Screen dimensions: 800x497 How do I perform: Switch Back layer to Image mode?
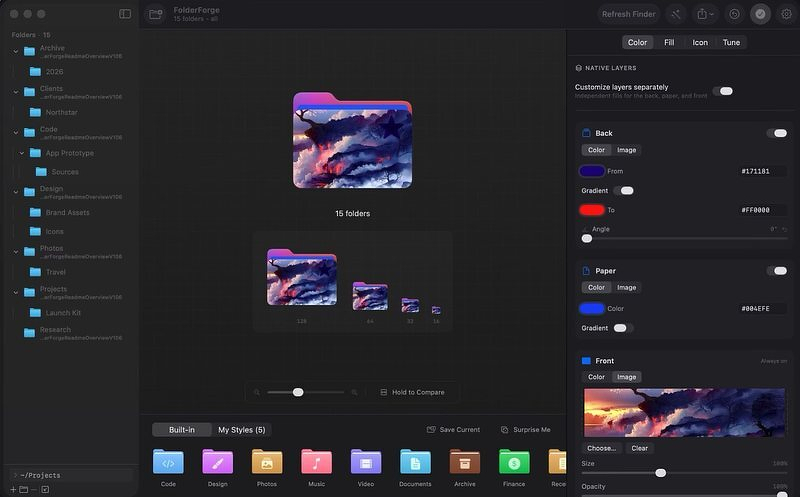[x=627, y=150]
